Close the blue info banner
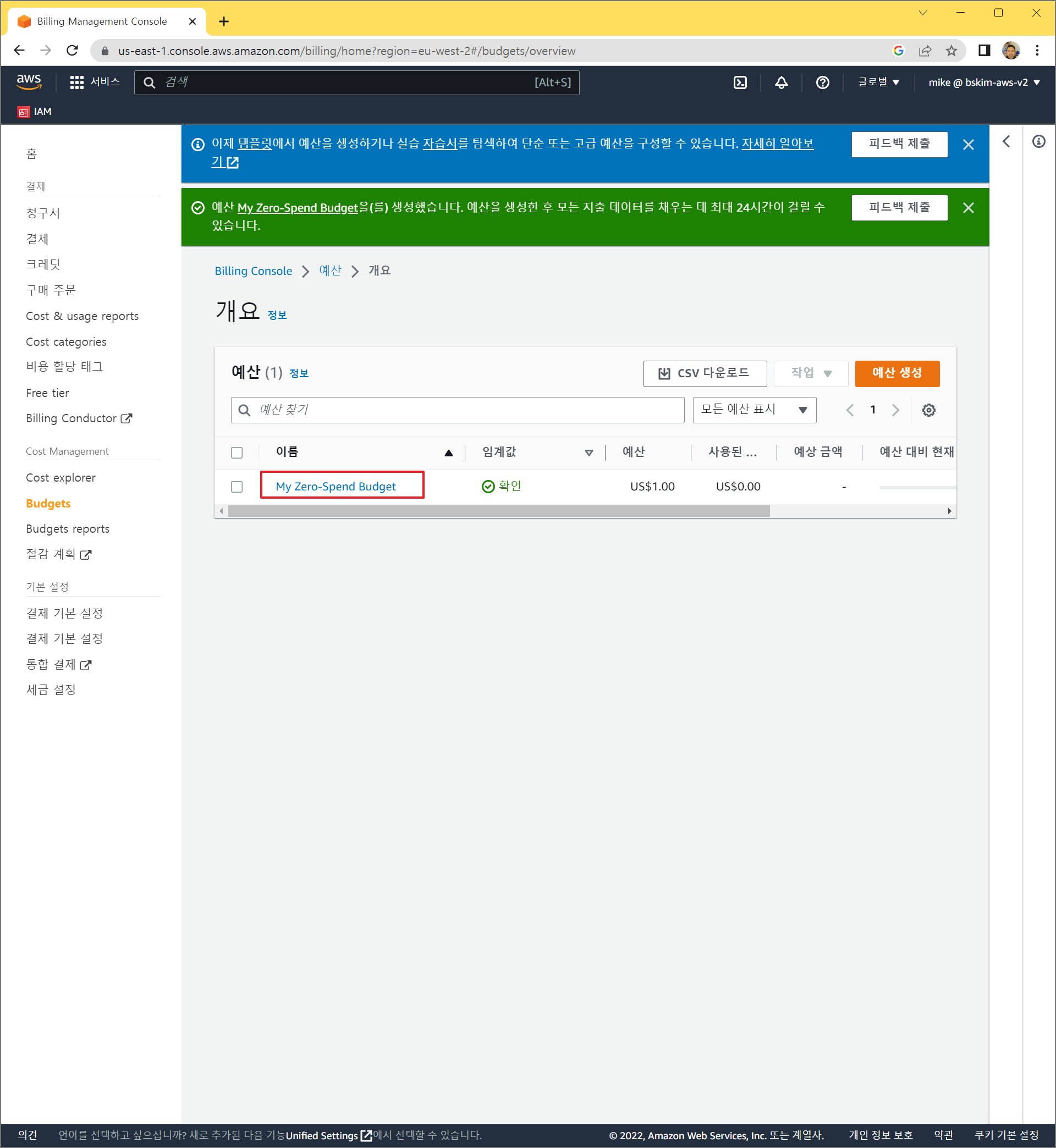Image resolution: width=1056 pixels, height=1148 pixels. click(x=968, y=145)
